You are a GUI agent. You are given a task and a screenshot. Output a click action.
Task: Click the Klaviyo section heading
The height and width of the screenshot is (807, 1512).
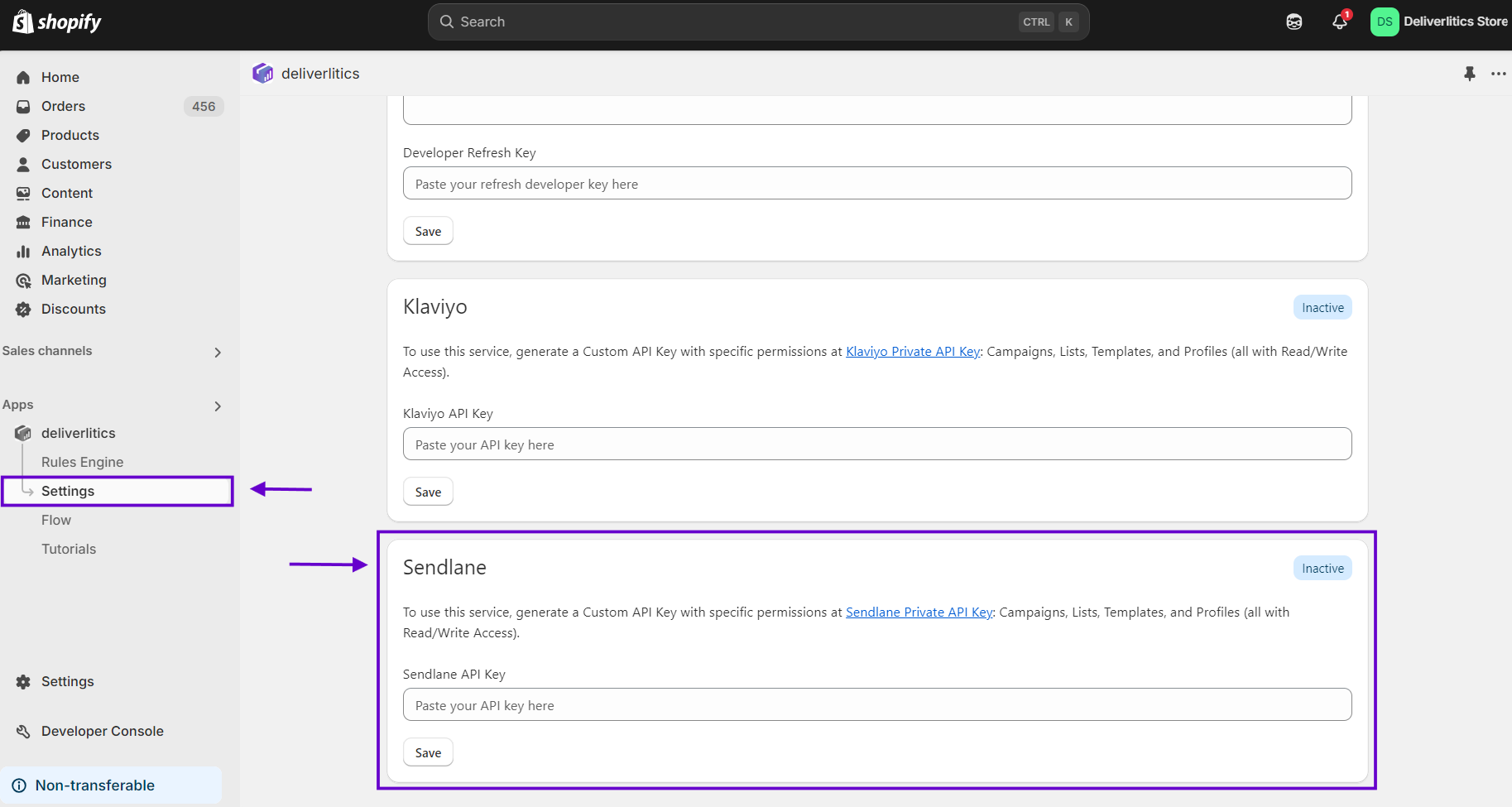tap(435, 307)
